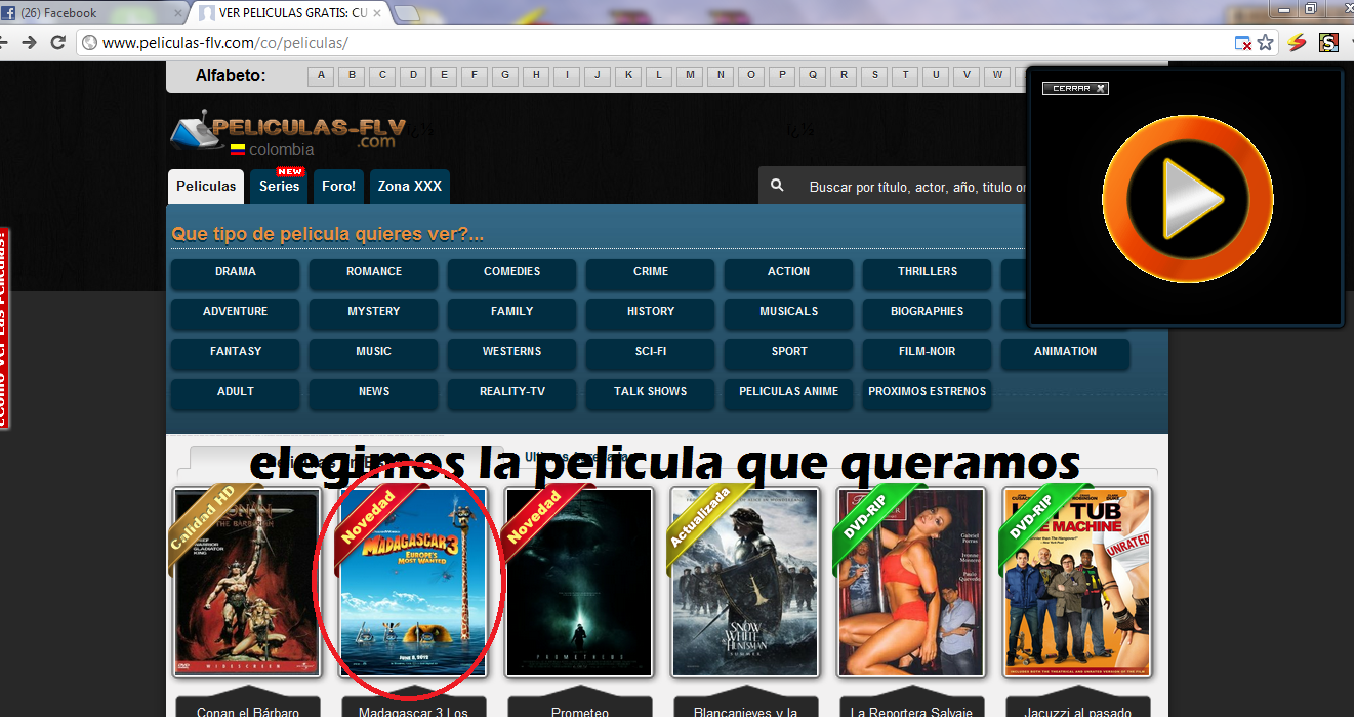Open the colorful S extension icon
Viewport: 1354px width, 717px height.
tap(1329, 42)
